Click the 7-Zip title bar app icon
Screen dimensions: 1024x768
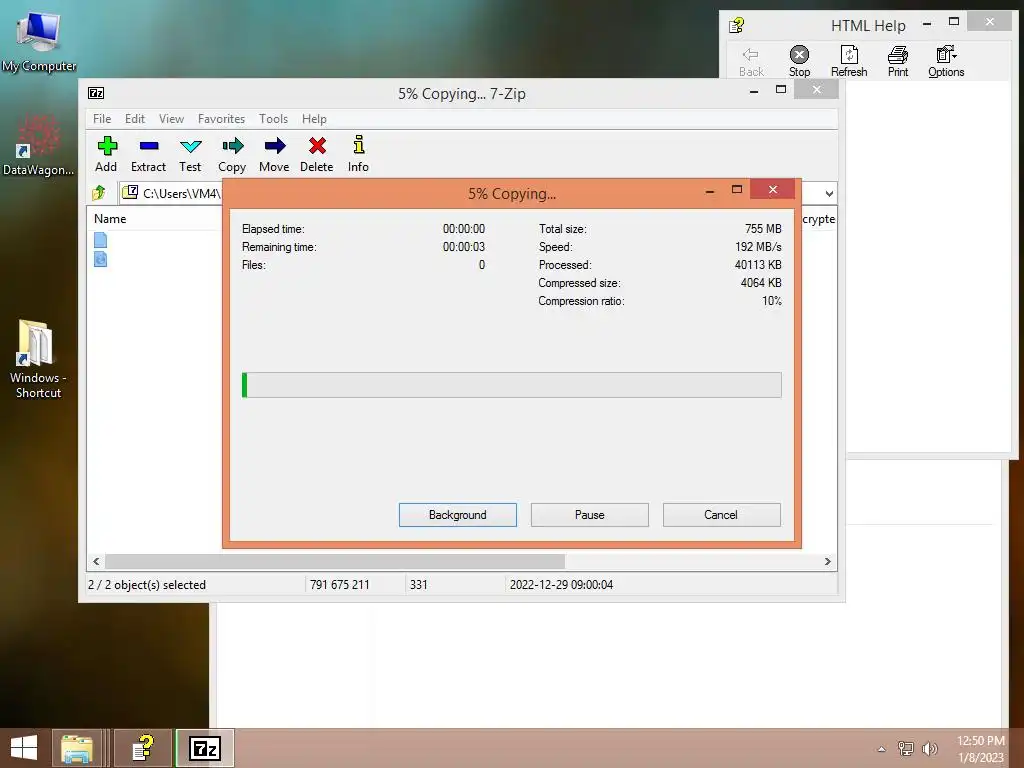click(96, 93)
